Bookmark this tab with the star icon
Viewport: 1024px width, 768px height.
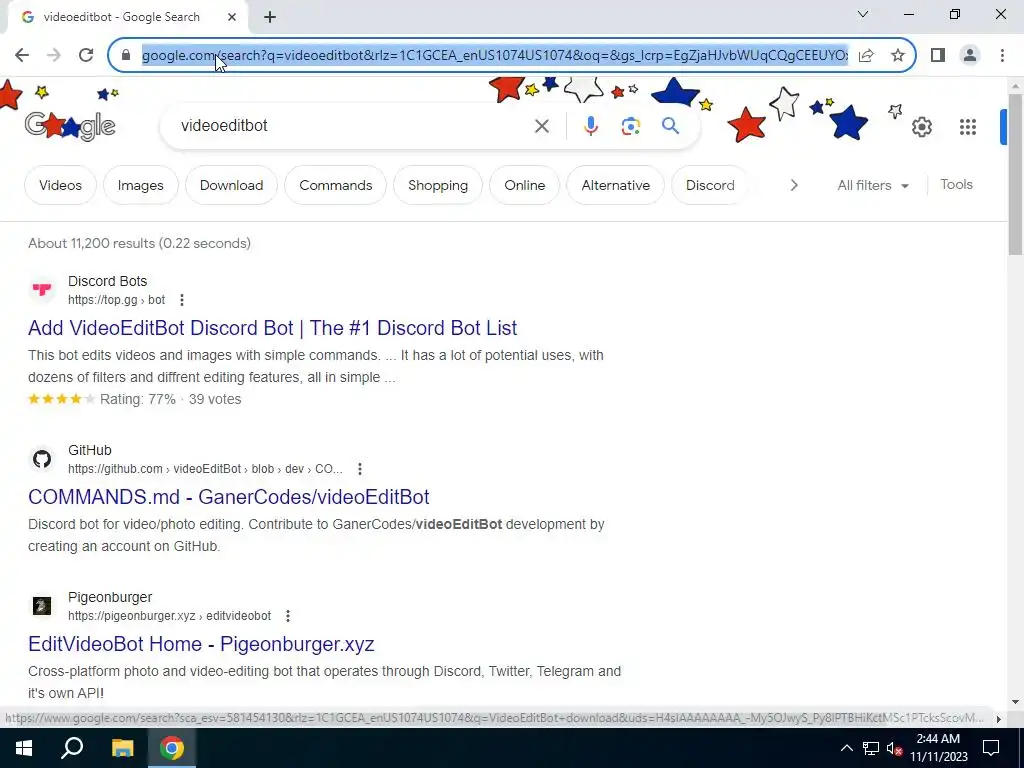(898, 56)
